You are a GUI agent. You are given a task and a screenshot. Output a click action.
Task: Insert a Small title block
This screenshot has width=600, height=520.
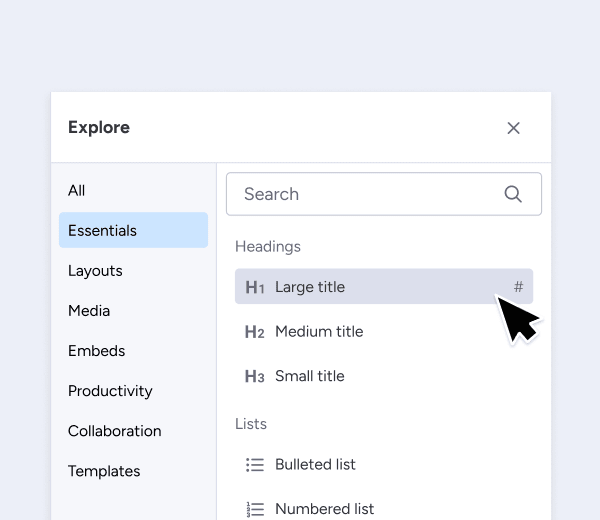384,376
